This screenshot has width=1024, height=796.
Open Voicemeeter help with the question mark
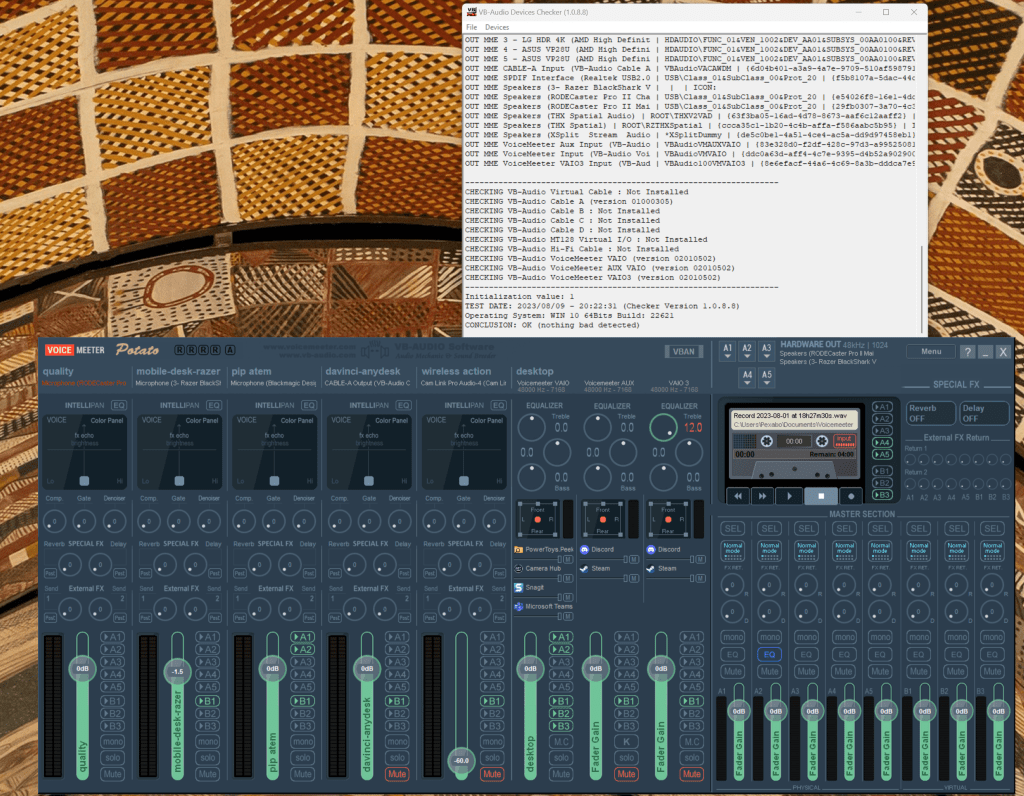tap(967, 352)
